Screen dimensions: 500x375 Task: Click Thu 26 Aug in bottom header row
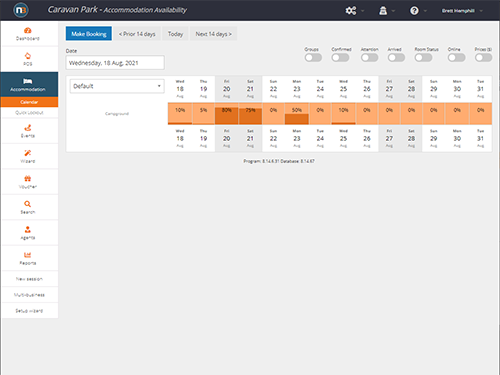coord(367,138)
